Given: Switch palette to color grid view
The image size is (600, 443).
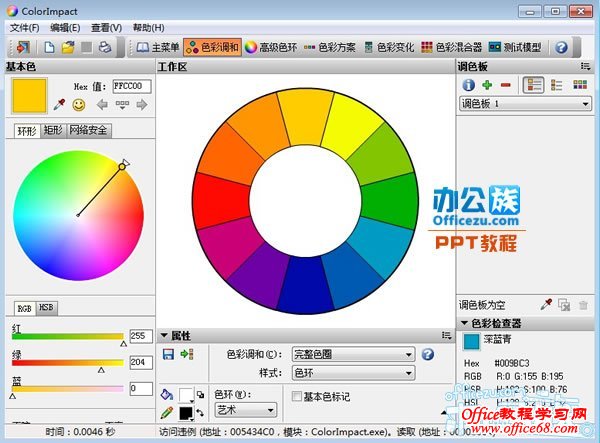Looking at the screenshot, I should (x=580, y=85).
